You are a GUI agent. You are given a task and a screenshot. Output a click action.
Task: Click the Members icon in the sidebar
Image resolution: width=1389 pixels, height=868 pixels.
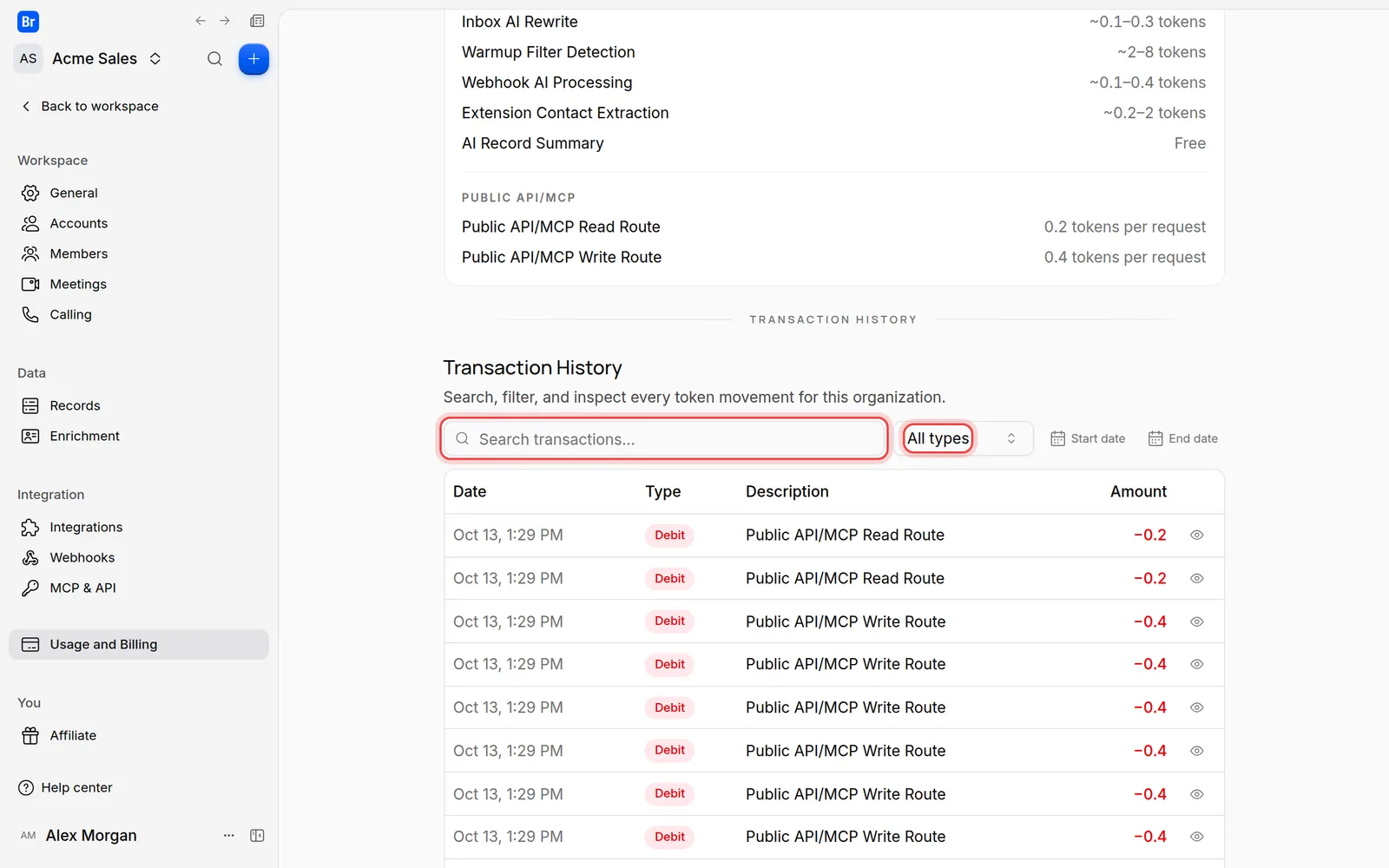pyautogui.click(x=30, y=253)
